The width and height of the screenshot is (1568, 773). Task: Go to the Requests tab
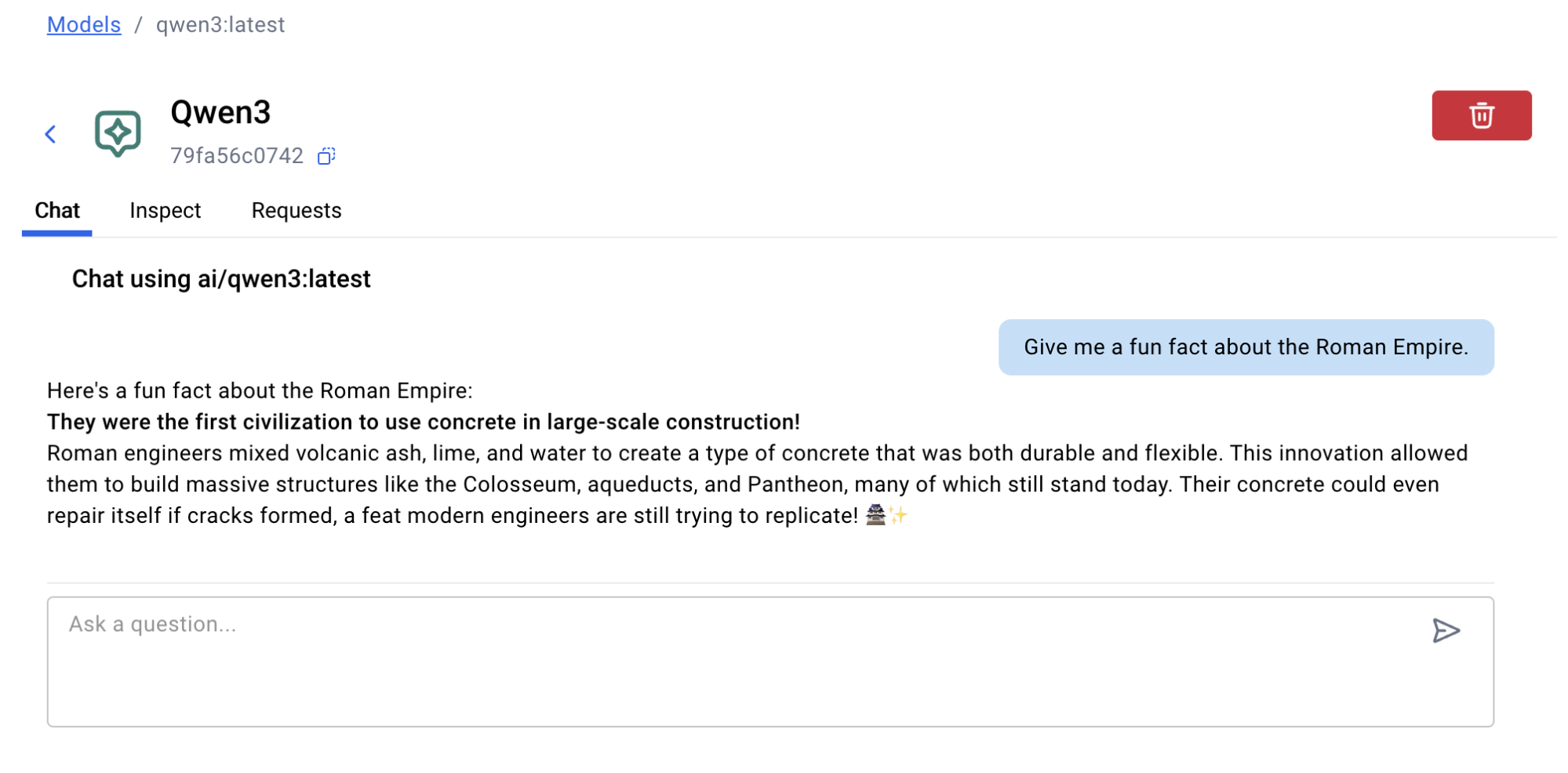tap(296, 210)
